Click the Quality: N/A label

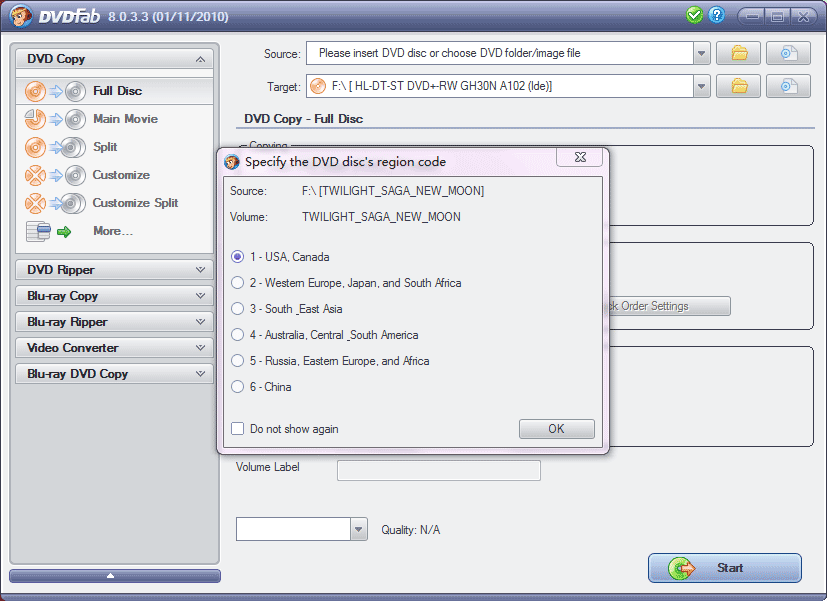tap(411, 530)
